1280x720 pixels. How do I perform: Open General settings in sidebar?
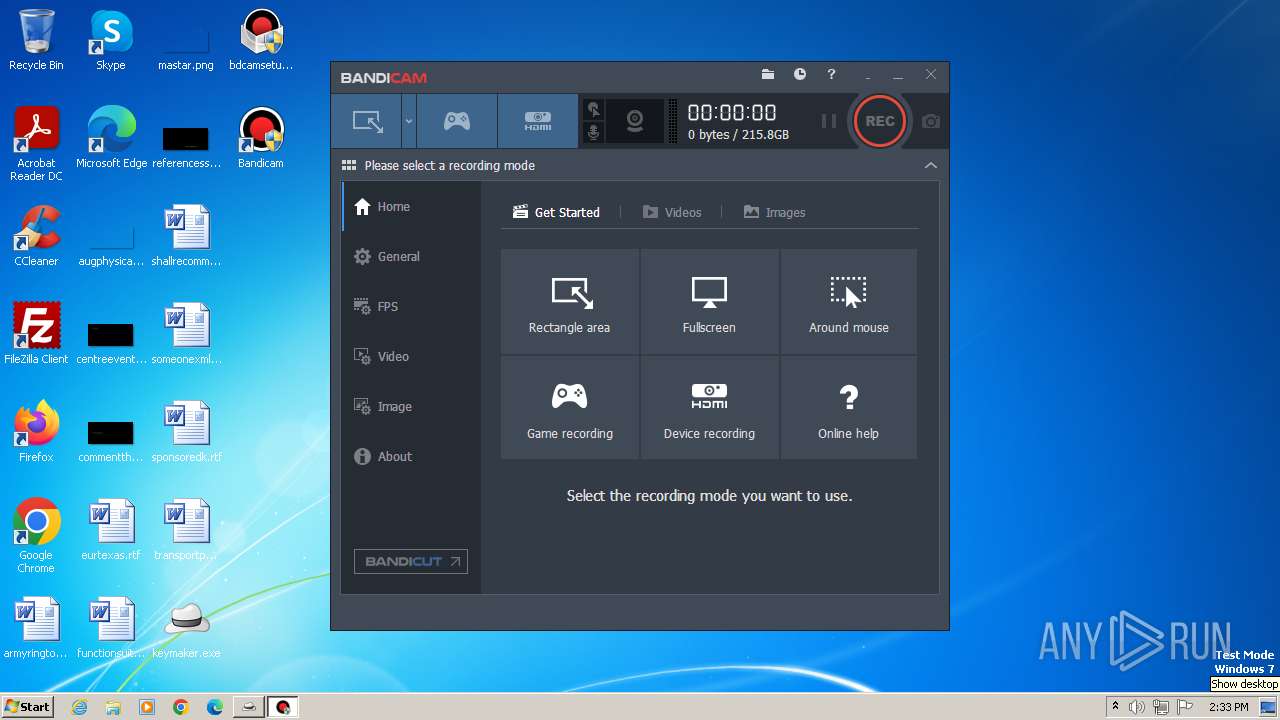411,257
